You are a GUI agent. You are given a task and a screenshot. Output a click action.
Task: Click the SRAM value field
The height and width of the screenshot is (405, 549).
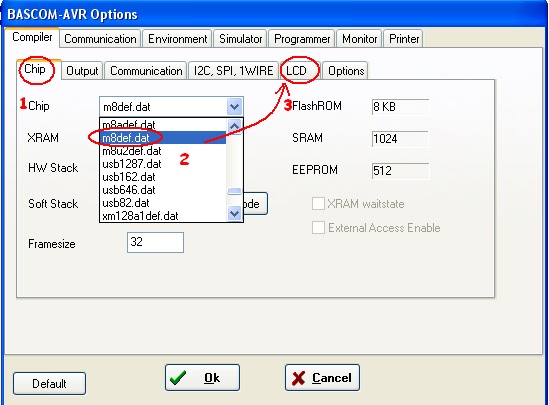pos(400,139)
